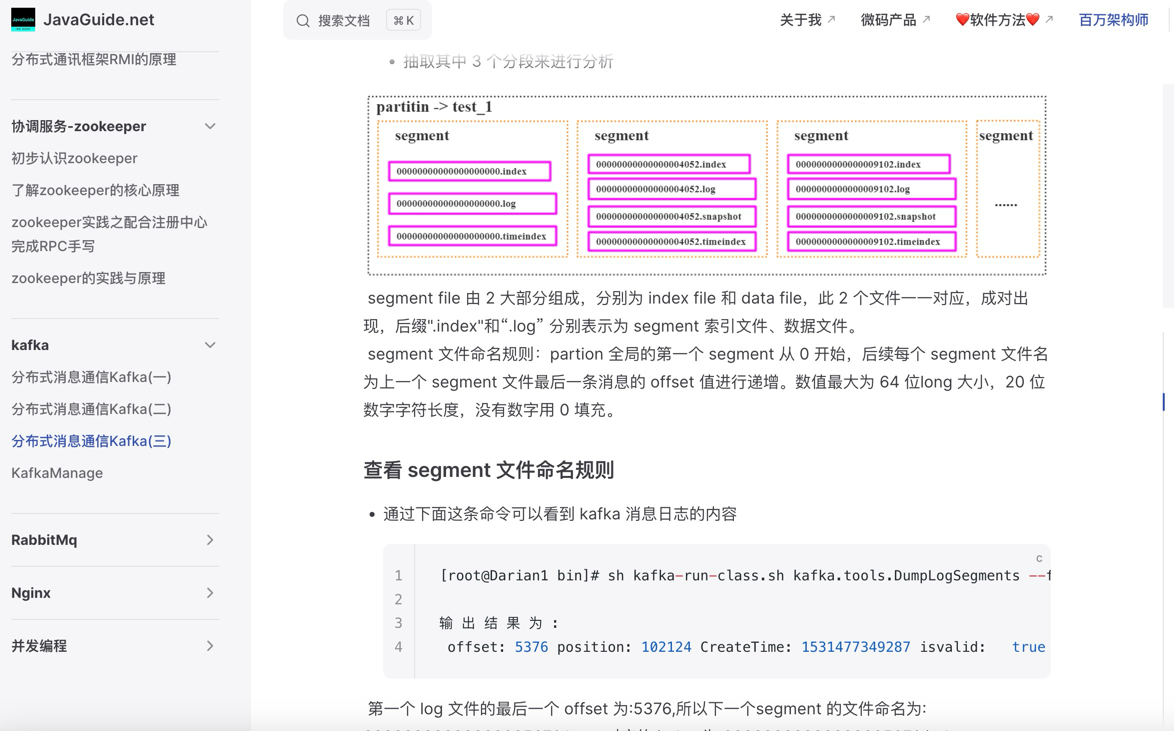Click the partition segment diagram image

pyautogui.click(x=707, y=186)
